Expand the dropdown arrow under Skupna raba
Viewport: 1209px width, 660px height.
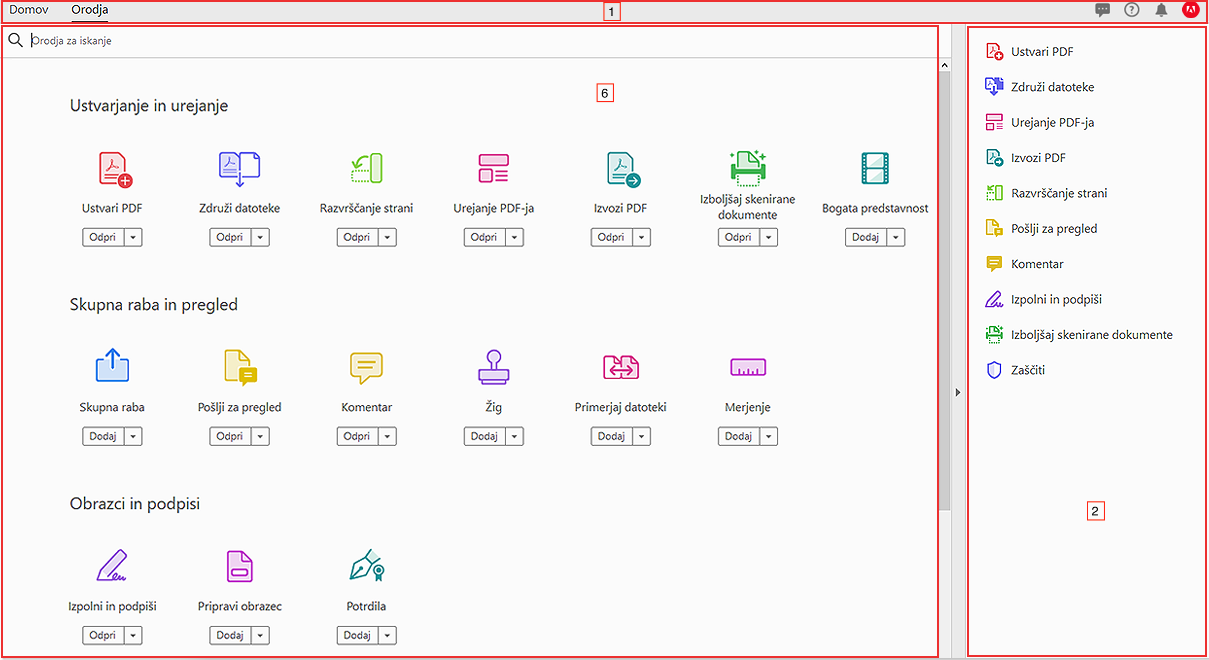(x=133, y=437)
